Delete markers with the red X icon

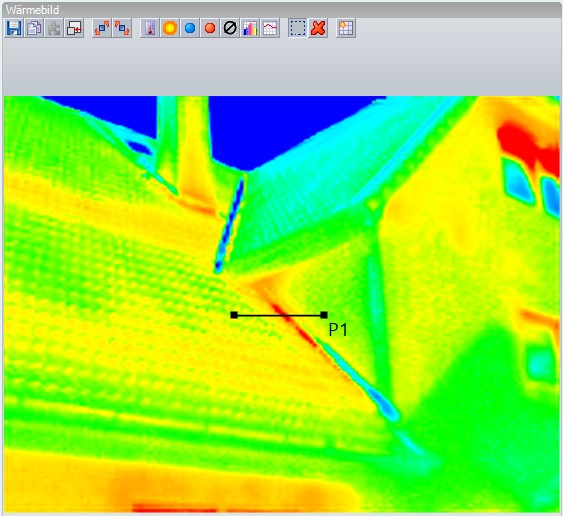tap(318, 28)
